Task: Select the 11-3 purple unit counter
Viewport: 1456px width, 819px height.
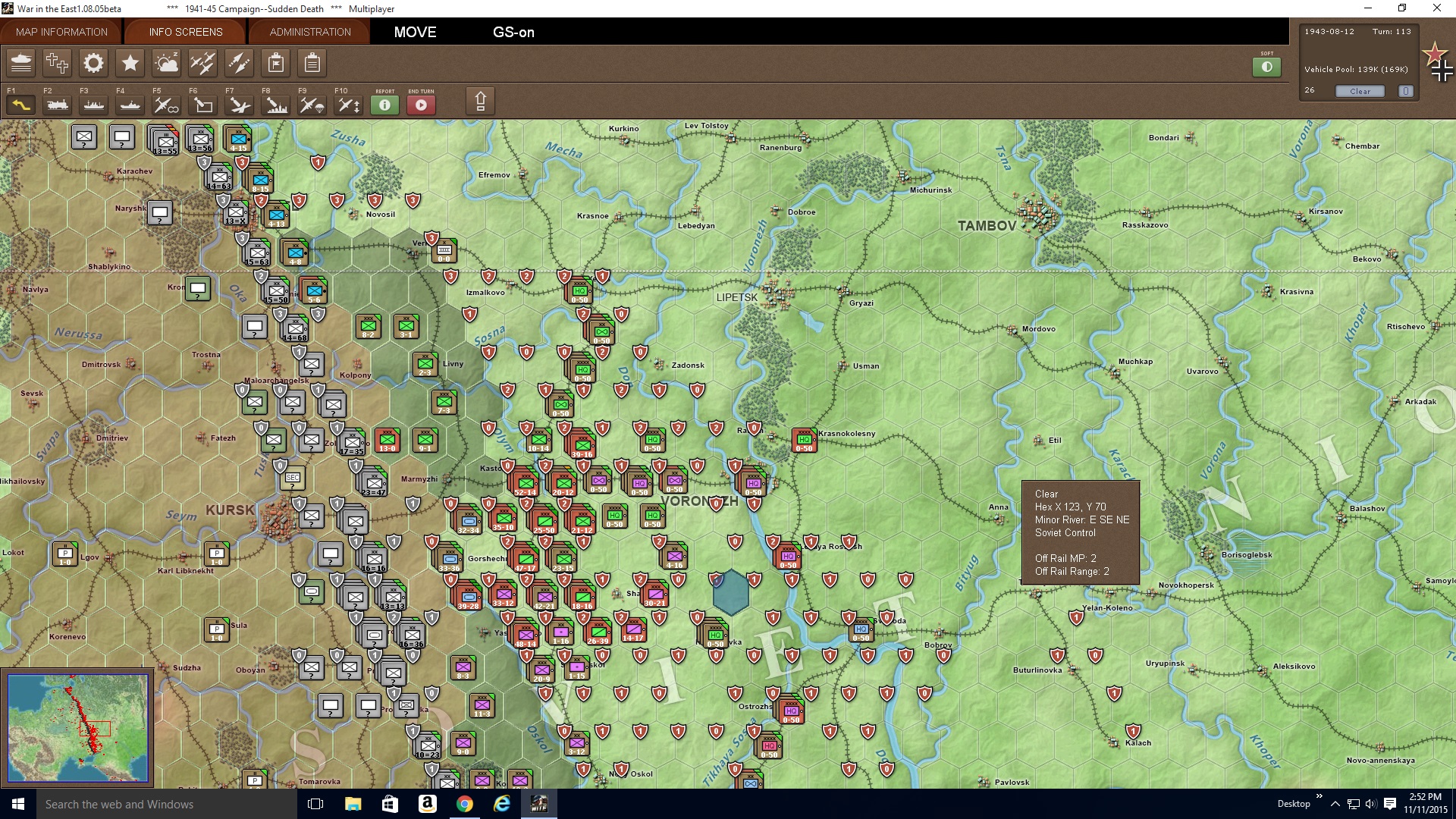Action: point(482,706)
